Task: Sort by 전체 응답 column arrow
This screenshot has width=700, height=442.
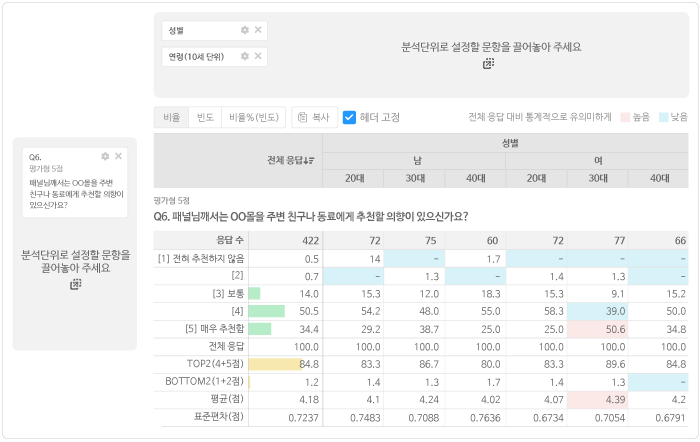Action: [309, 160]
